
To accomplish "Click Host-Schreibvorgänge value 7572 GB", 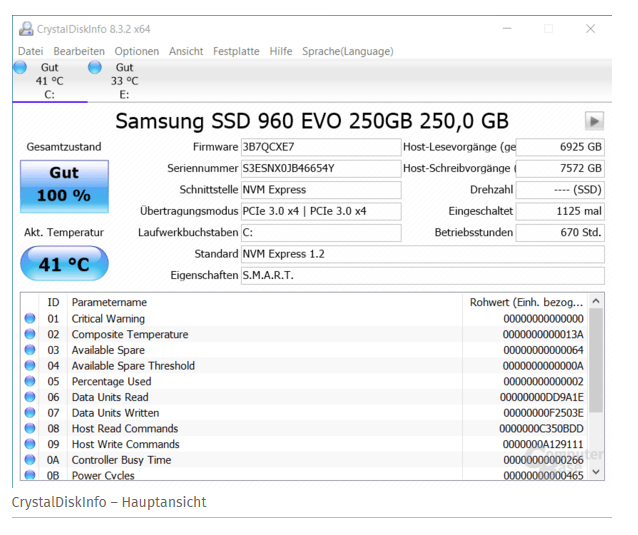I will click(x=560, y=168).
